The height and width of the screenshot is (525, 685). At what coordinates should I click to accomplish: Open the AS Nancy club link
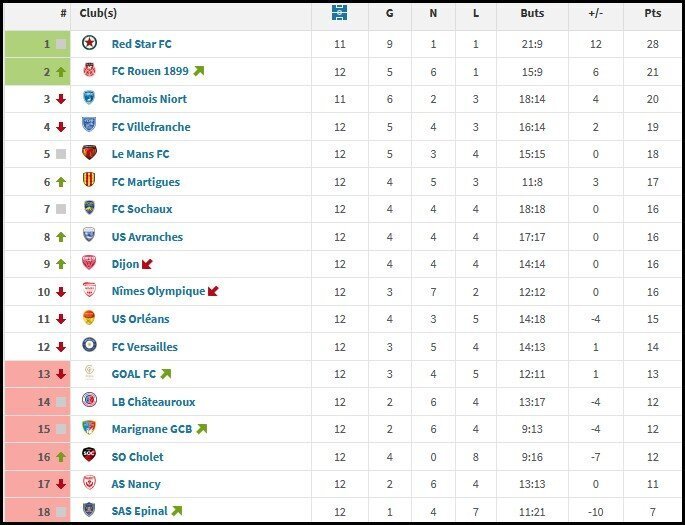click(x=136, y=484)
